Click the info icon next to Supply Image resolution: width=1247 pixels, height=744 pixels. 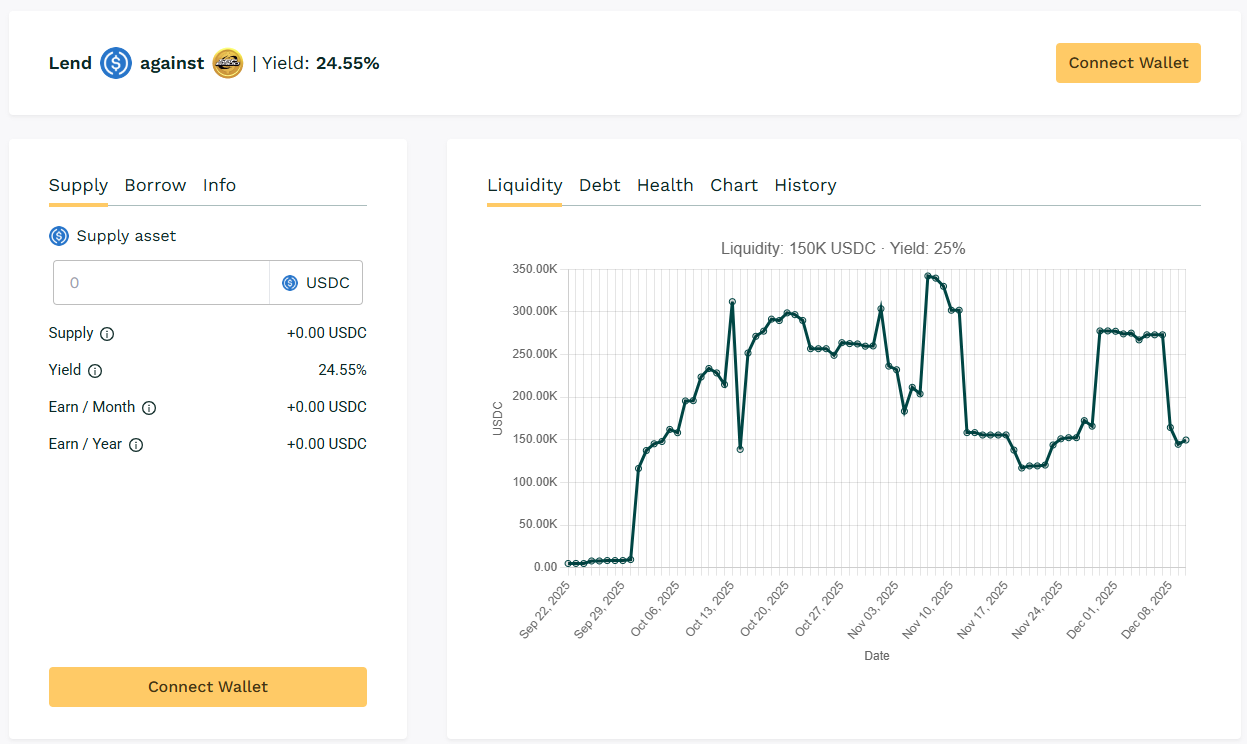[107, 334]
